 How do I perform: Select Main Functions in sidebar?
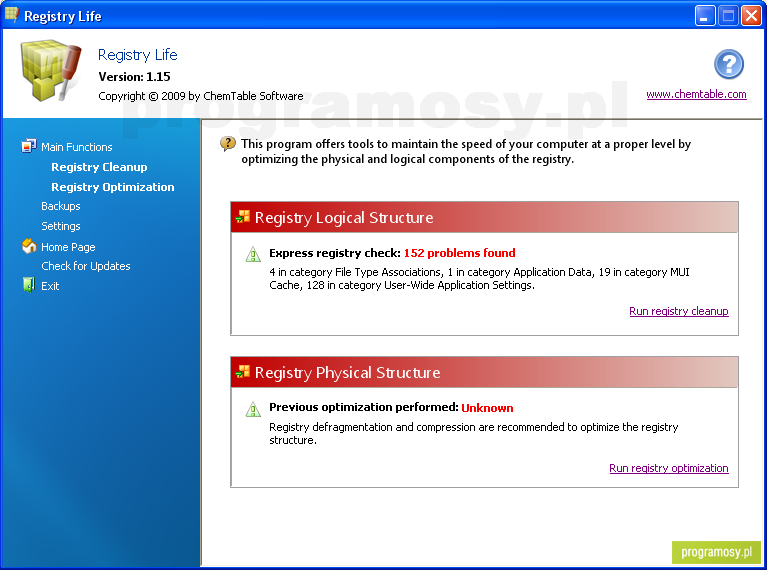point(77,147)
